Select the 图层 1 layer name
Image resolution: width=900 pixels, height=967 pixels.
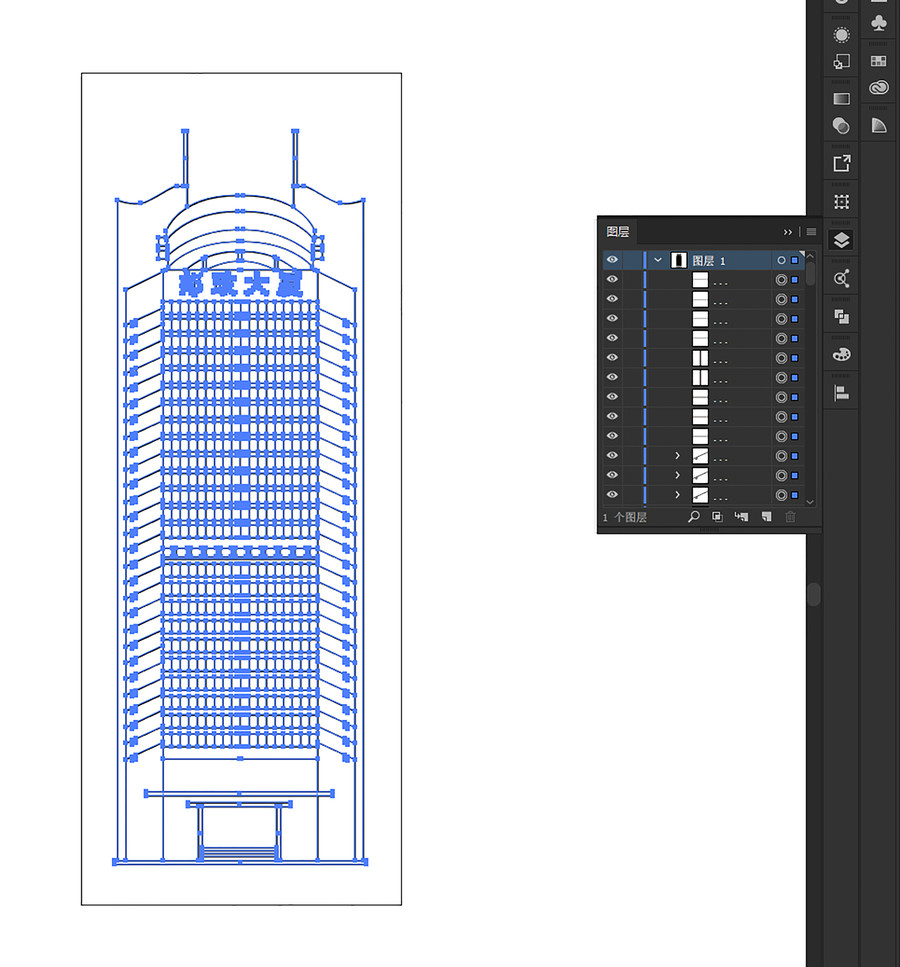pyautogui.click(x=709, y=261)
